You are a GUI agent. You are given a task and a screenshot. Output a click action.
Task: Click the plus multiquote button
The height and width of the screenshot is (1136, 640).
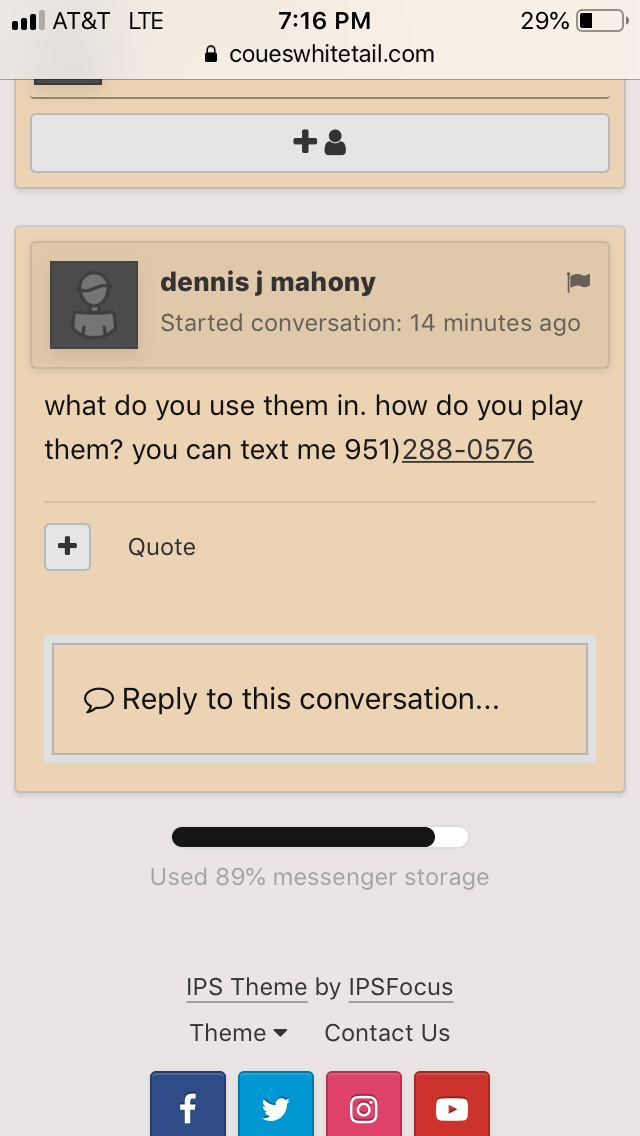click(x=67, y=546)
